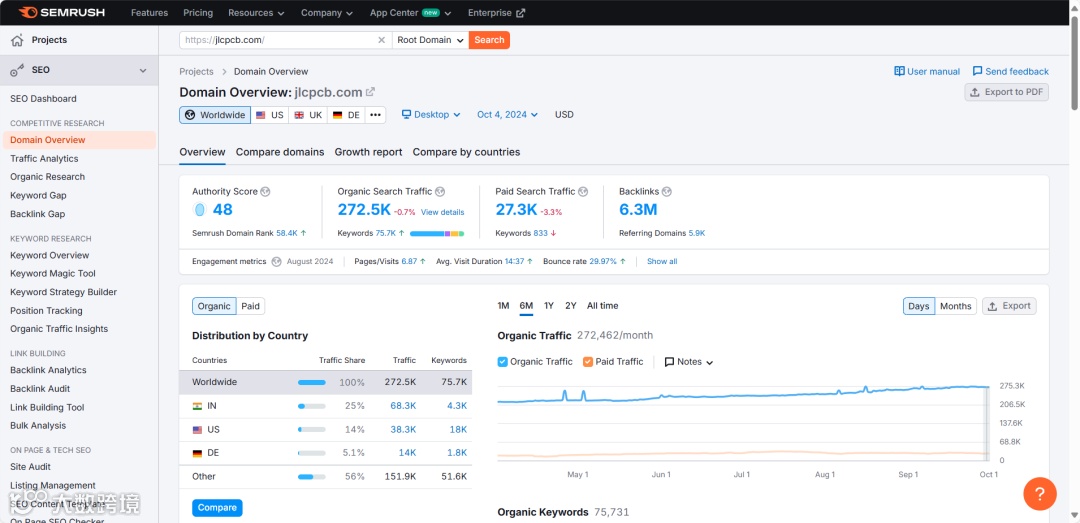The width and height of the screenshot is (1080, 523).
Task: Open Resources menu in top navigation
Action: pos(256,12)
